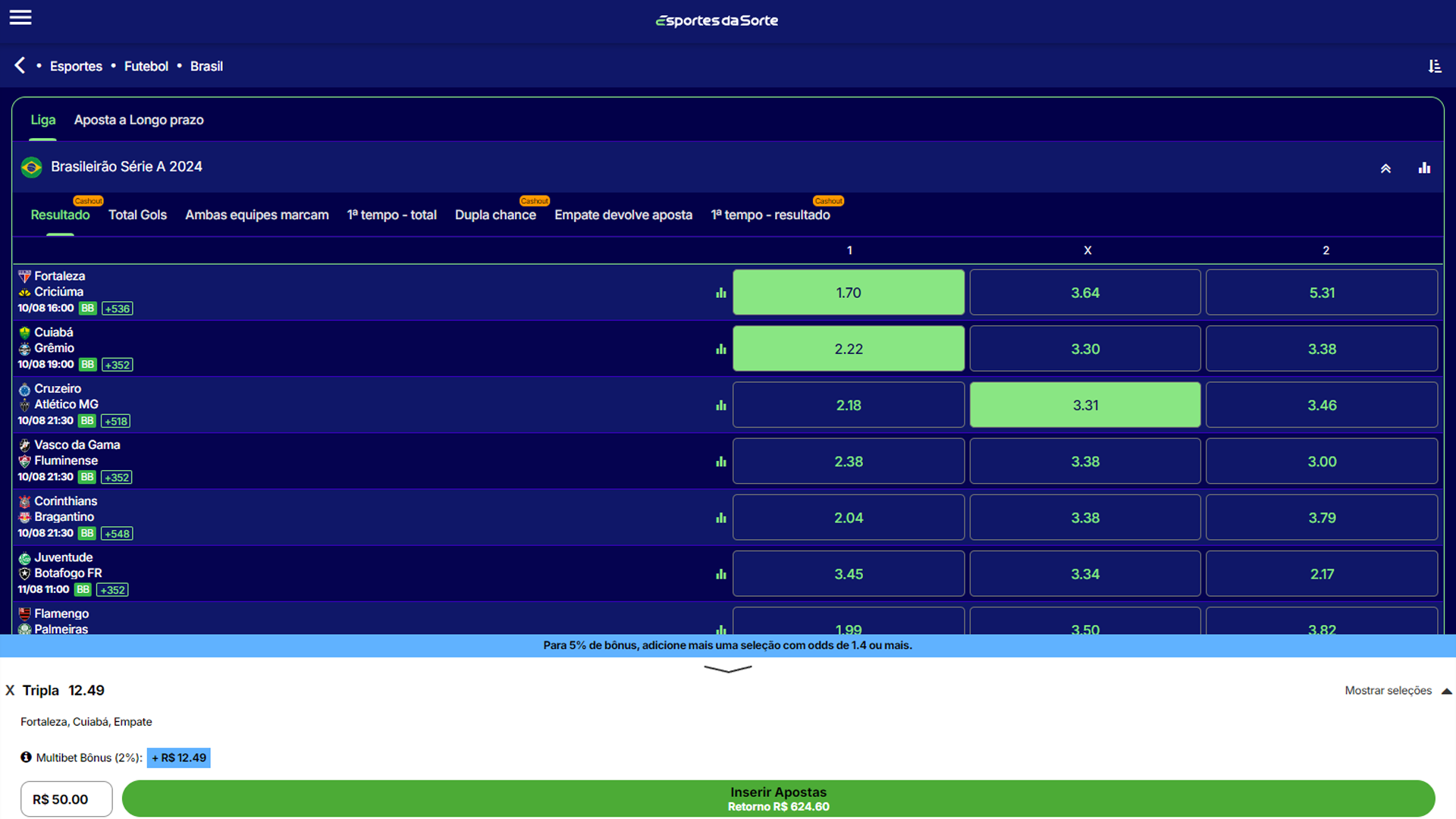Open league statistics bar chart icon
Image resolution: width=1456 pixels, height=819 pixels.
click(x=1424, y=168)
